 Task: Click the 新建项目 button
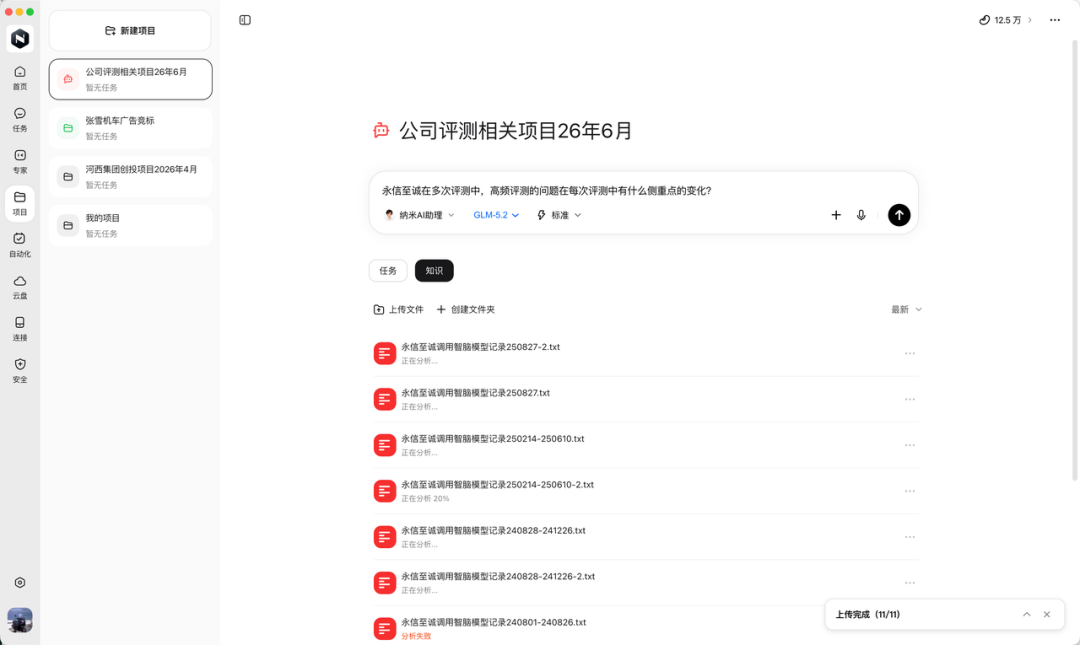(x=130, y=30)
